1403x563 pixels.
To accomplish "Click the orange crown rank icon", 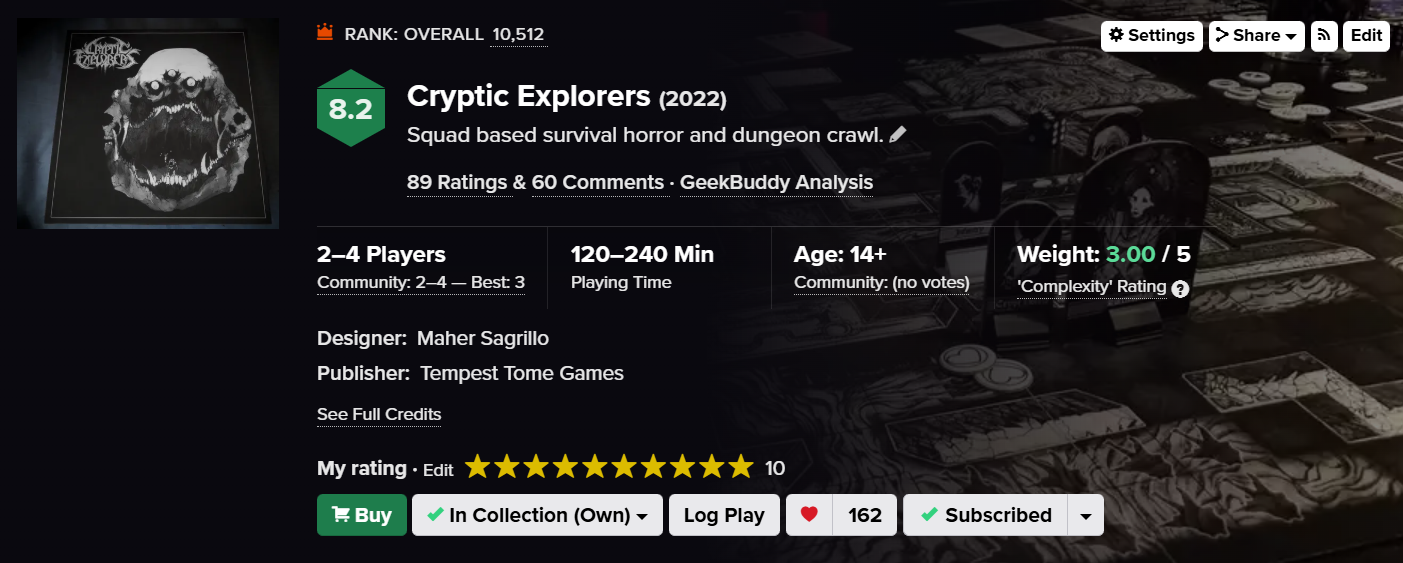I will 324,33.
